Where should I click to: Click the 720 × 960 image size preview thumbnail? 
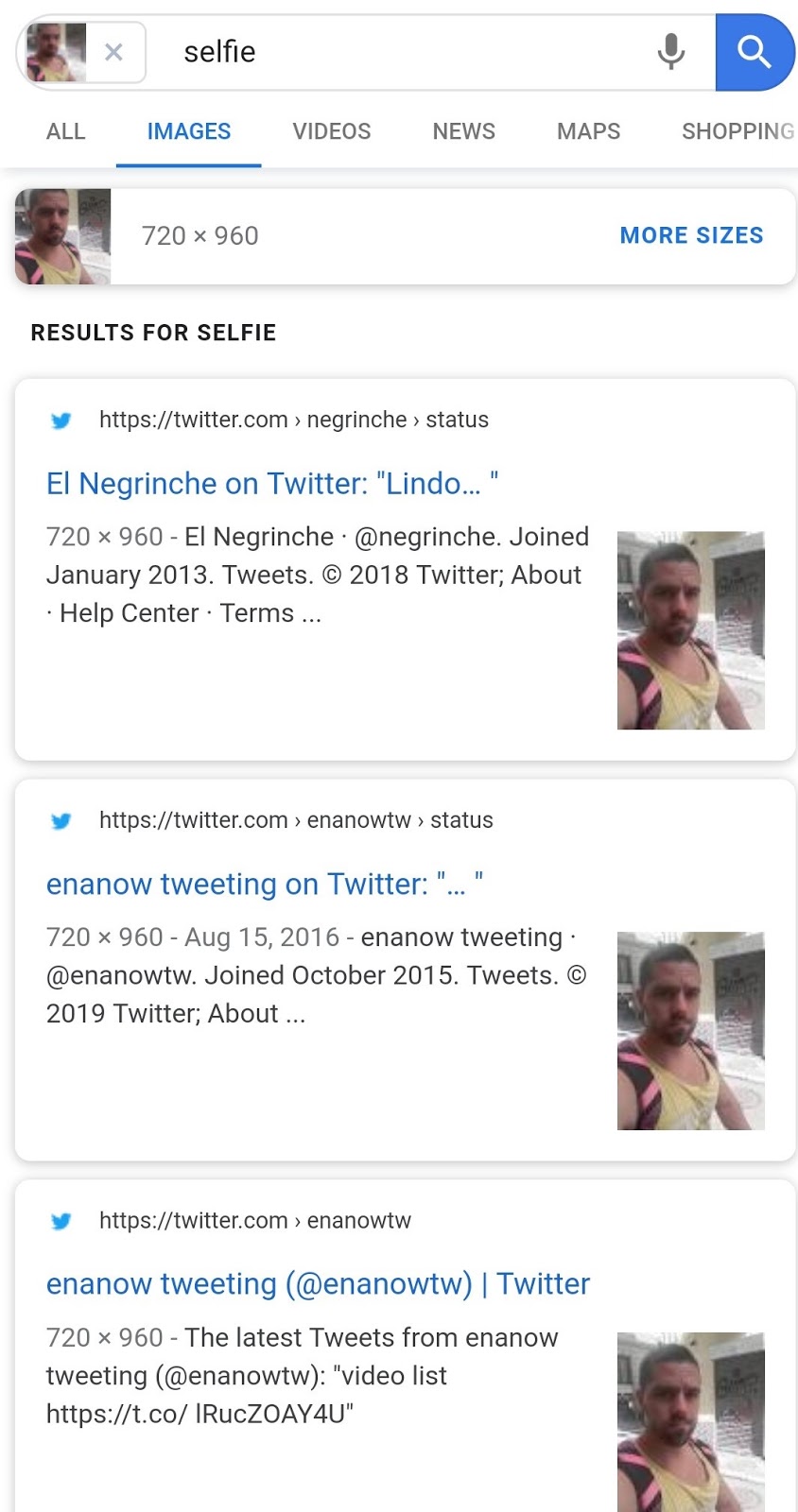pos(62,236)
